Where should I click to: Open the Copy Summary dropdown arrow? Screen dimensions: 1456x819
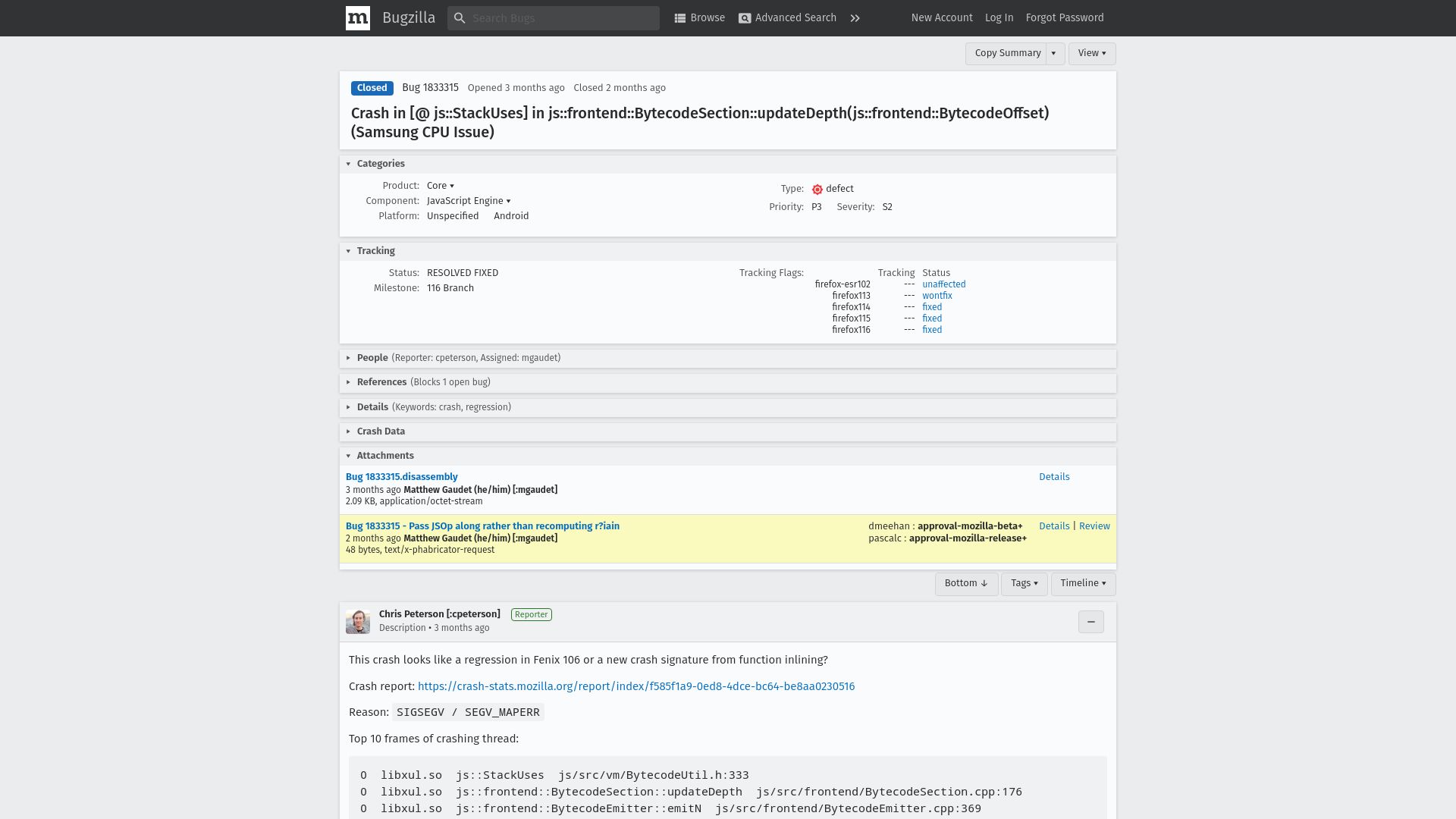[1054, 53]
